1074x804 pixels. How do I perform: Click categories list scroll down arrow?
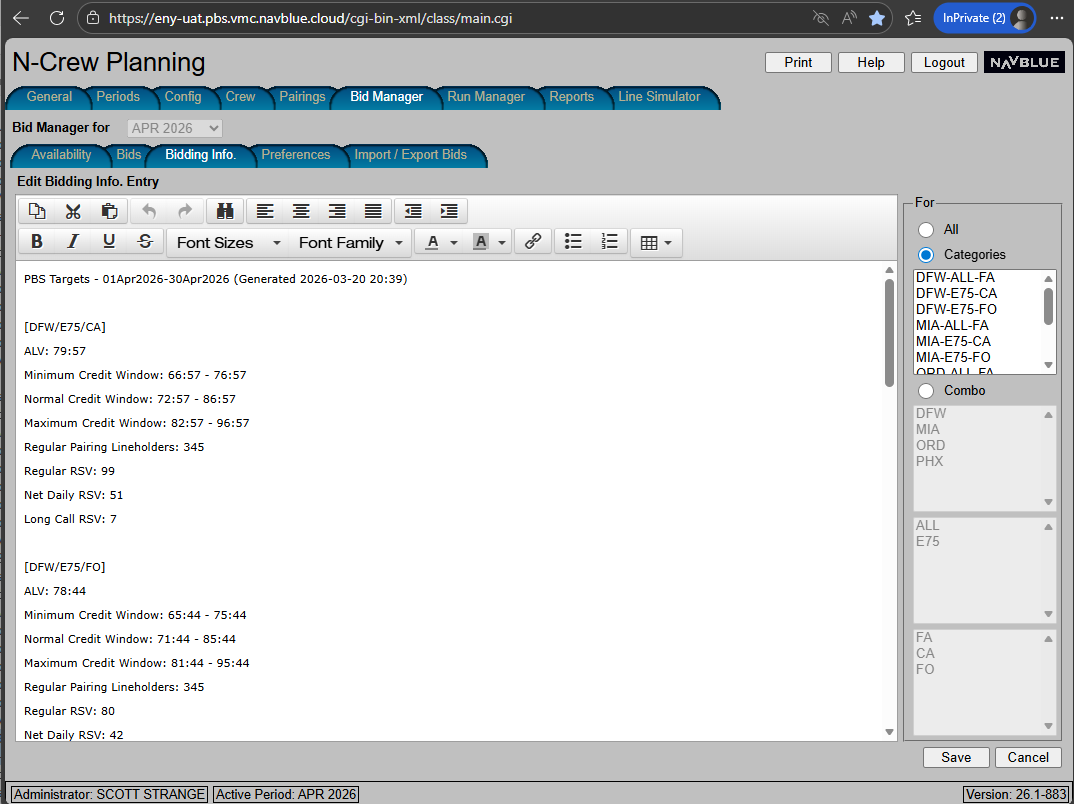click(1048, 365)
